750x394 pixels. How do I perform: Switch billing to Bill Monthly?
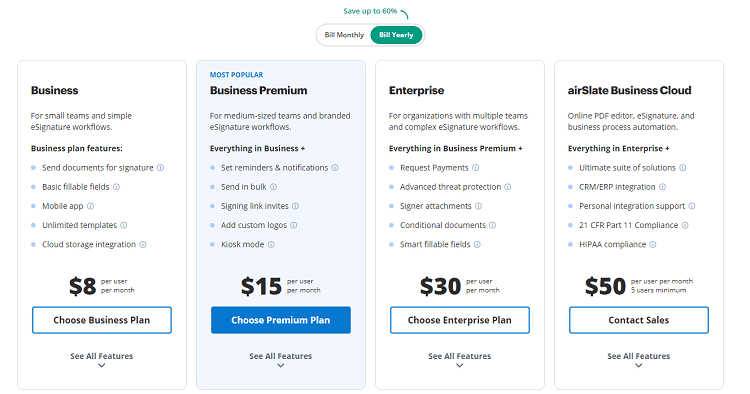click(x=344, y=35)
